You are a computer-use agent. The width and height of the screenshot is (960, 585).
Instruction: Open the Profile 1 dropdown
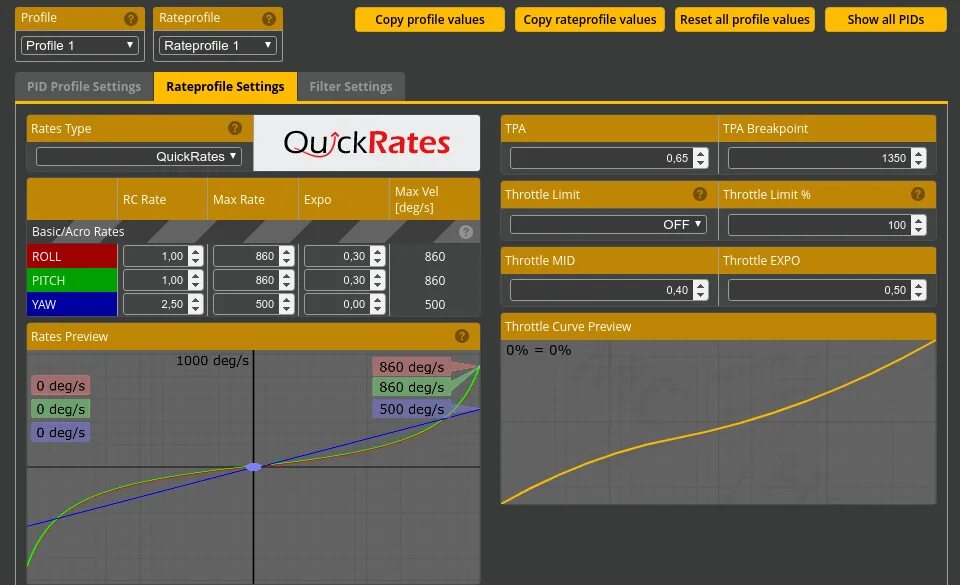pos(80,45)
